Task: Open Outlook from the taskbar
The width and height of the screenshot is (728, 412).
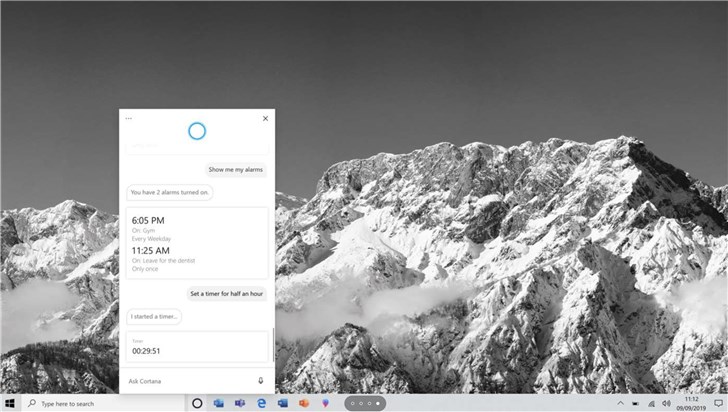Action: tap(218, 403)
